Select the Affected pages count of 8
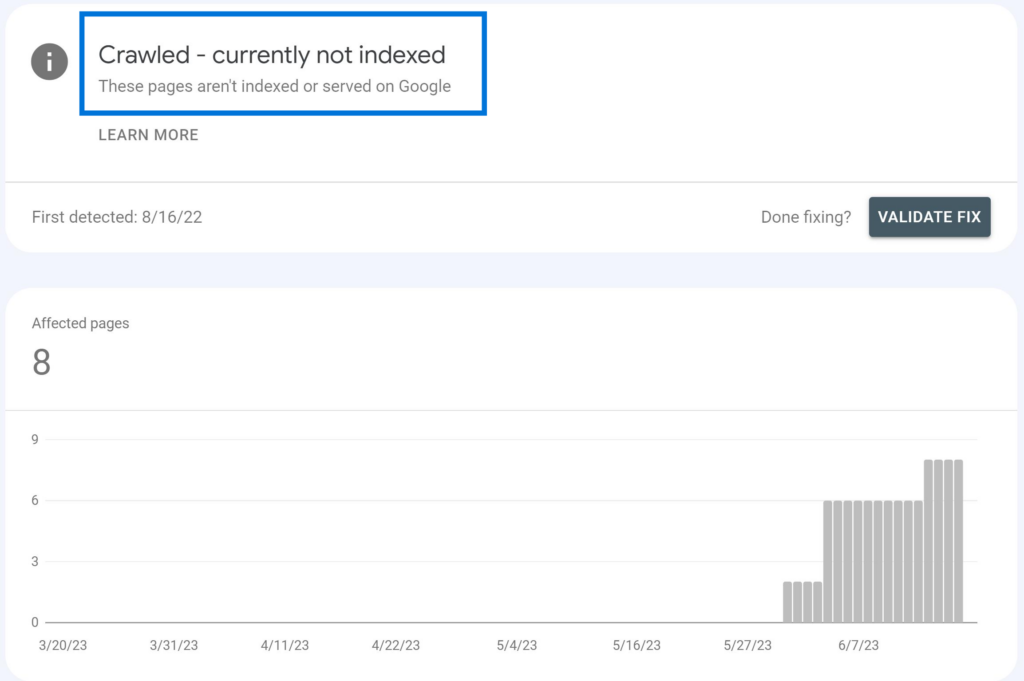The image size is (1024, 681). [42, 364]
